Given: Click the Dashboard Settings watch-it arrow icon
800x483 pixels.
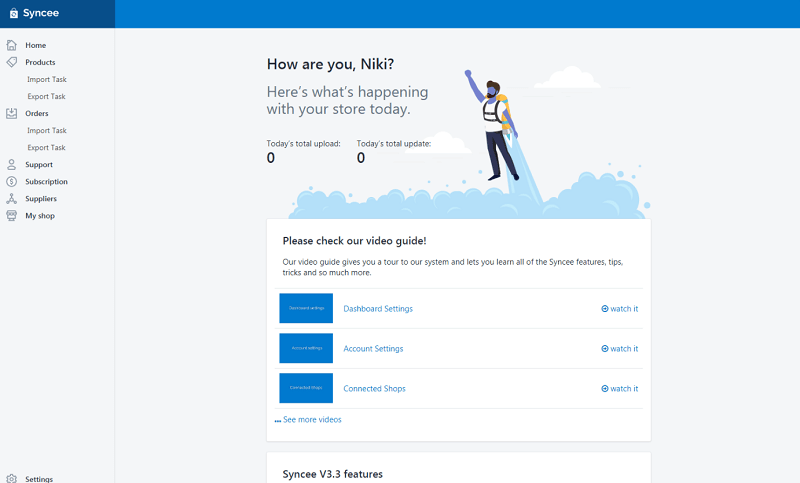Looking at the screenshot, I should (605, 309).
